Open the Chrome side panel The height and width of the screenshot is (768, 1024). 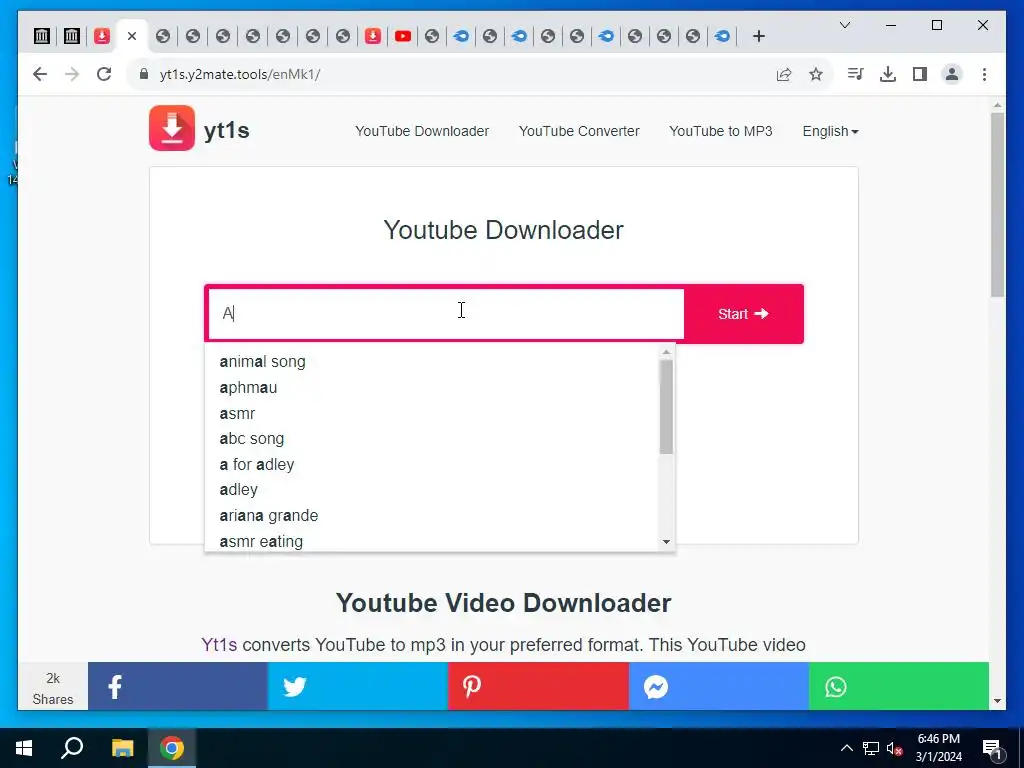pyautogui.click(x=920, y=74)
